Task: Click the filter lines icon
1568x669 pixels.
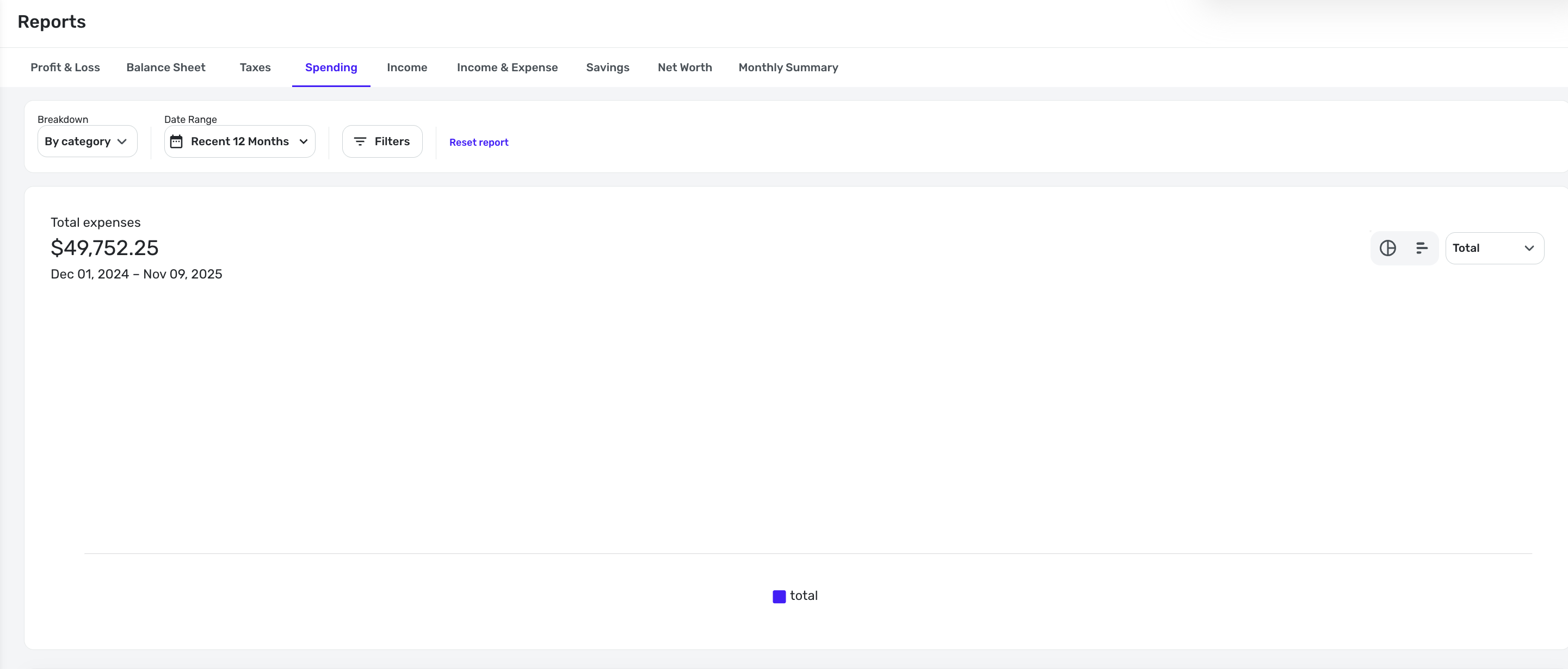Action: 360,141
